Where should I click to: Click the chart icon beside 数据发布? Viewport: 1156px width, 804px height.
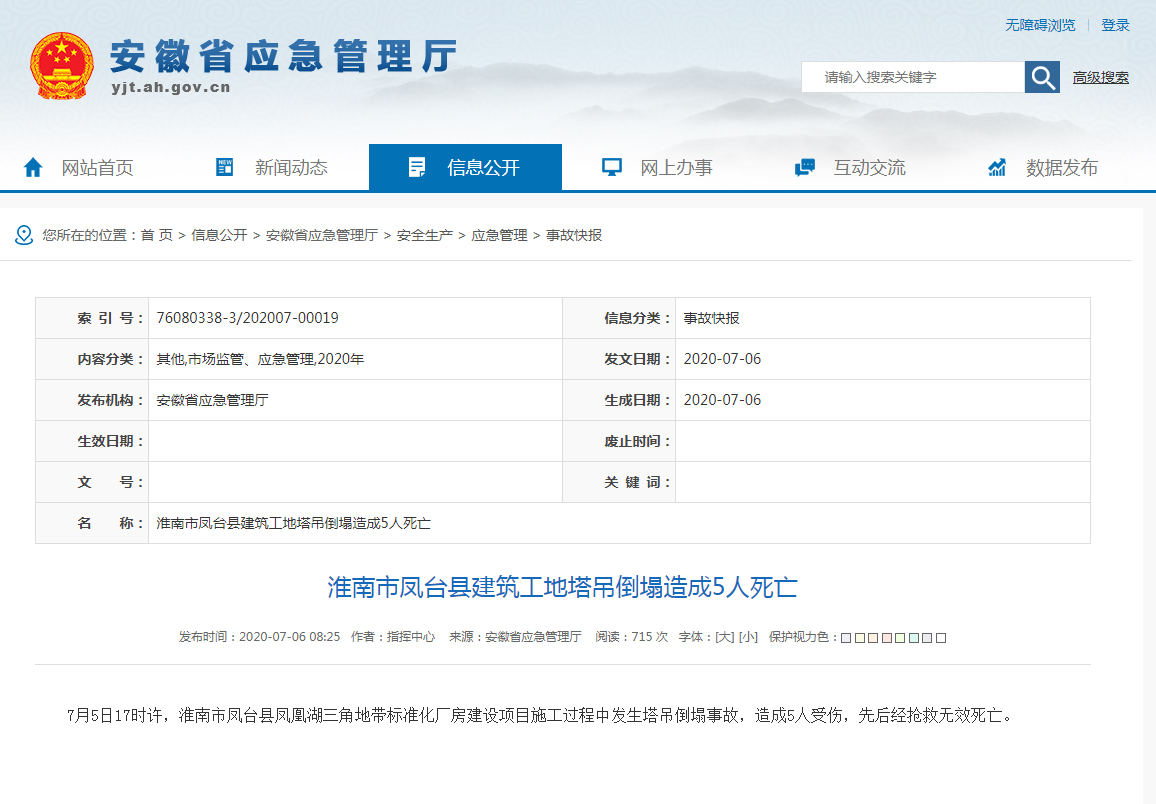point(997,167)
